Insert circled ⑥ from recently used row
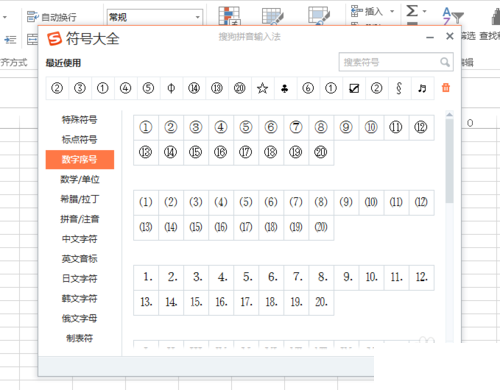Image resolution: width=500 pixels, height=390 pixels. pos(308,88)
